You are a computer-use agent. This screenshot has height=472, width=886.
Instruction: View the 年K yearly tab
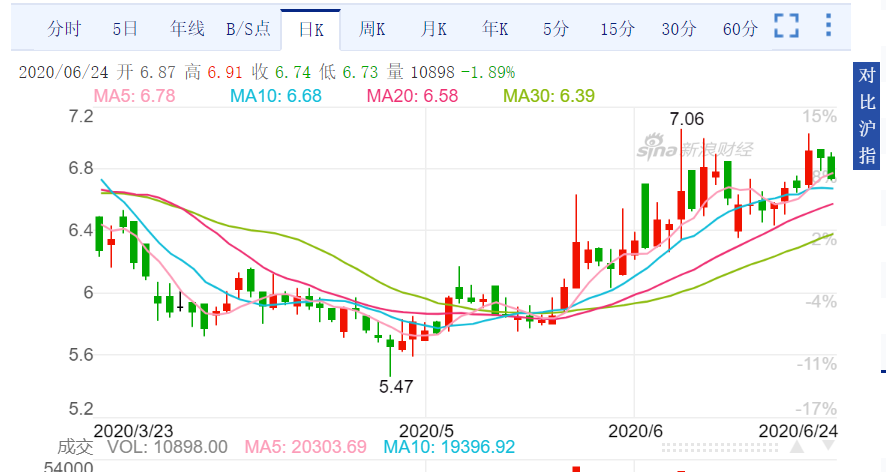coord(495,29)
